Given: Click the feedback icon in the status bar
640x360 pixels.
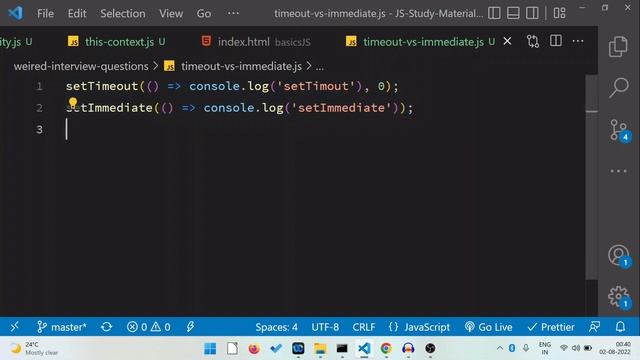Looking at the screenshot, I should click(x=594, y=327).
